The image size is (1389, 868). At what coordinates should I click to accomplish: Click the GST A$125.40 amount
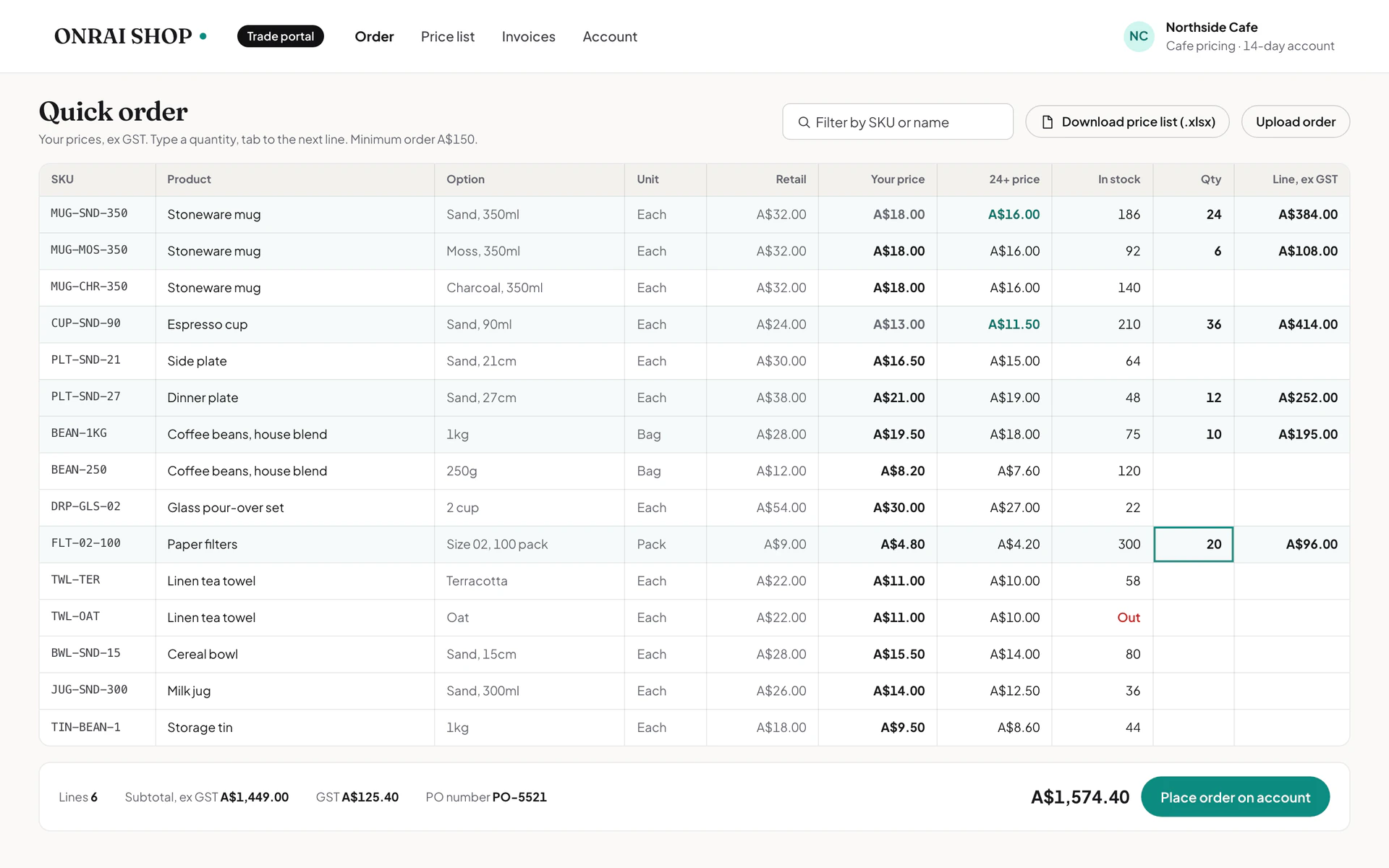click(370, 797)
